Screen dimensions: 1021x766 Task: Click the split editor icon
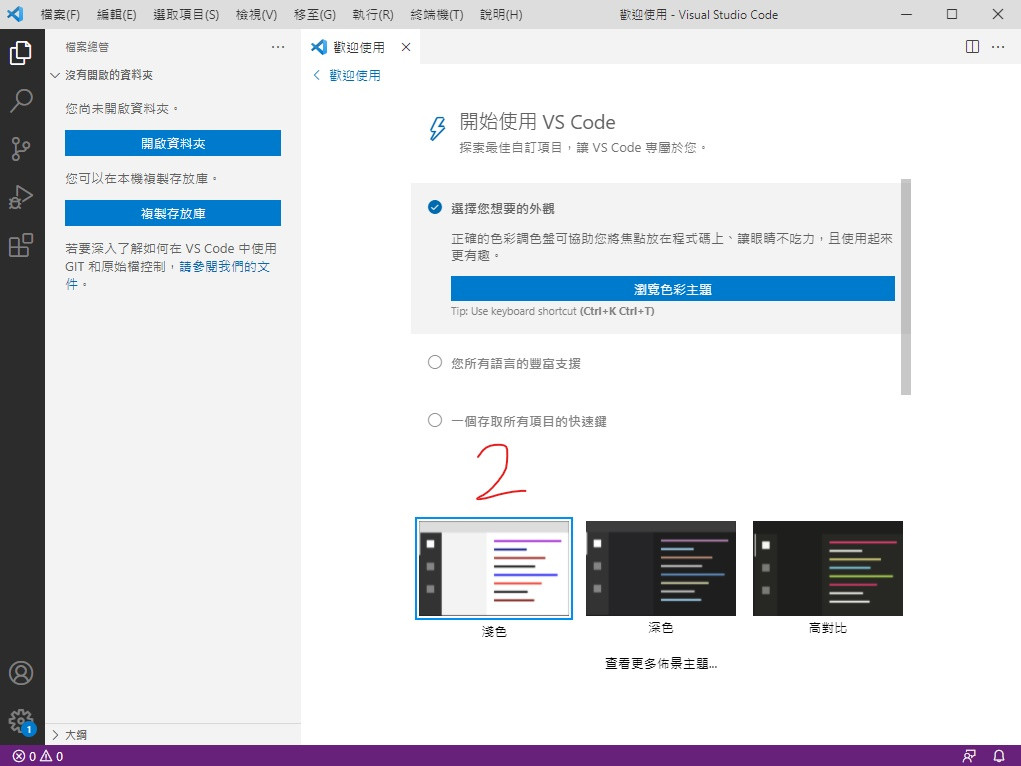coord(972,47)
